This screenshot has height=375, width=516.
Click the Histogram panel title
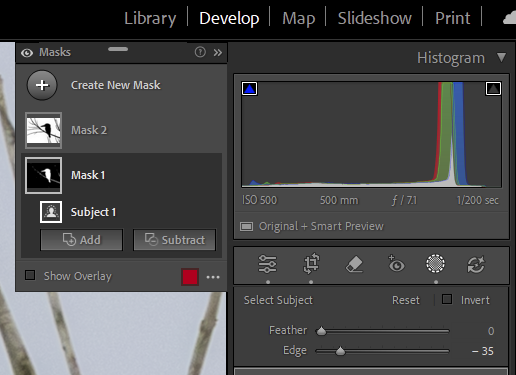click(451, 58)
